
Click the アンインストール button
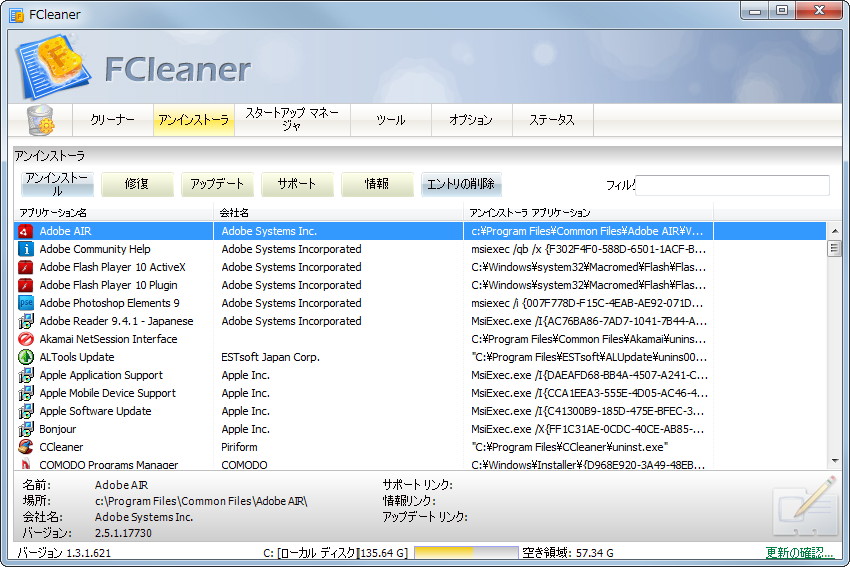[x=57, y=184]
